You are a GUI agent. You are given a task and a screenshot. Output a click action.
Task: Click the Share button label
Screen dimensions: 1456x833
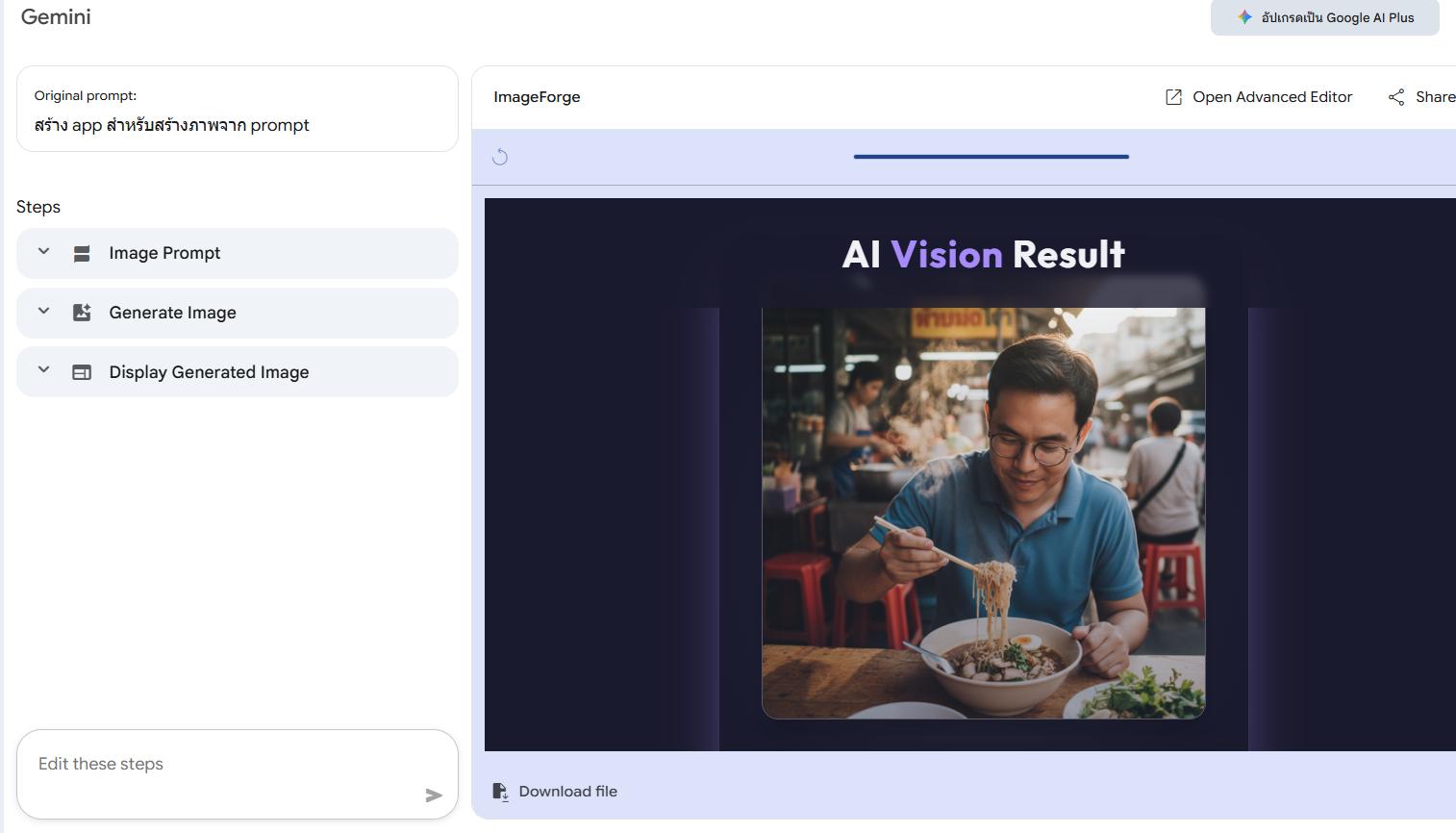[1435, 97]
